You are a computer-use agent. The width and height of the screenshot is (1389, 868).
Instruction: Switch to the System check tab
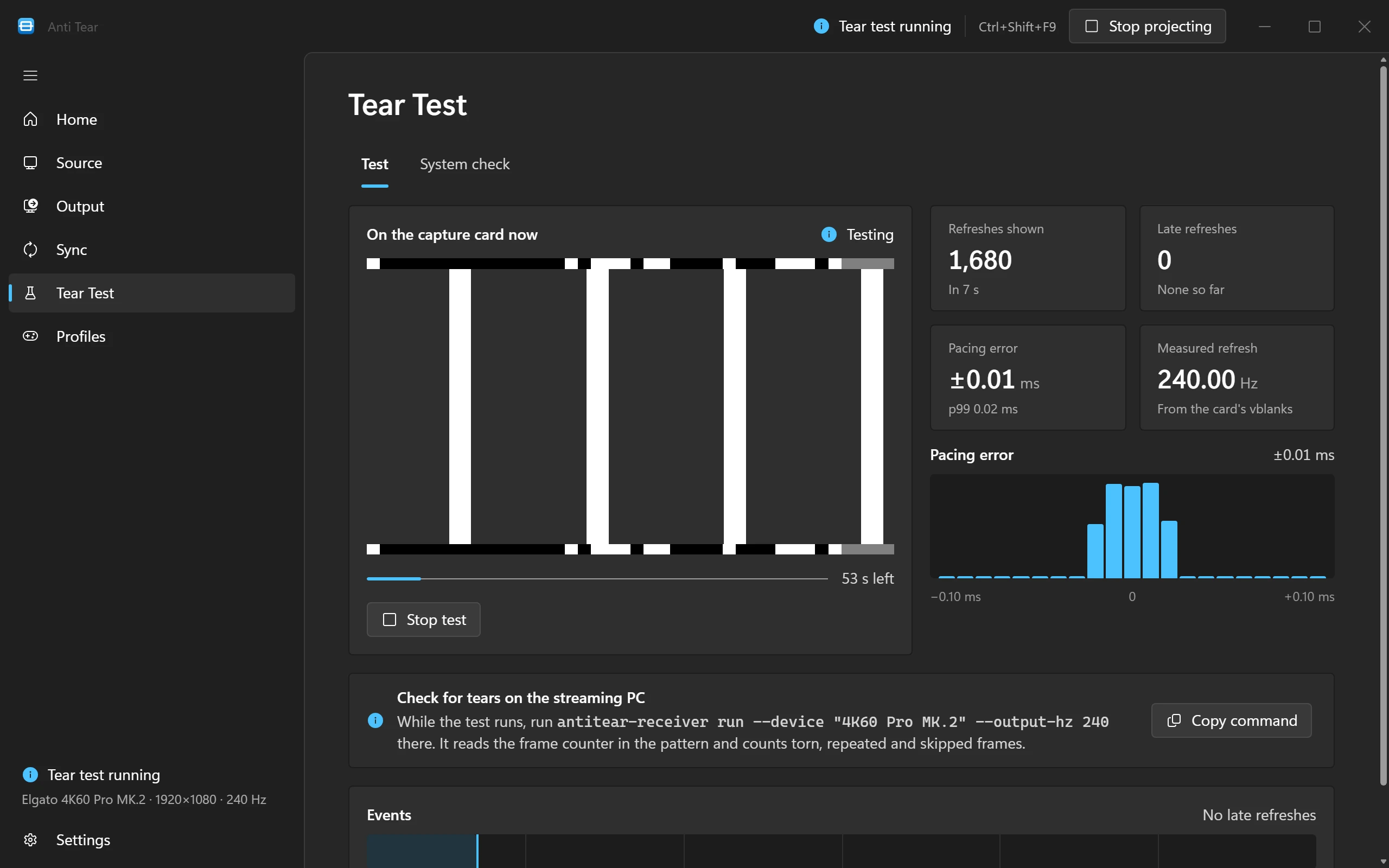[x=464, y=164]
